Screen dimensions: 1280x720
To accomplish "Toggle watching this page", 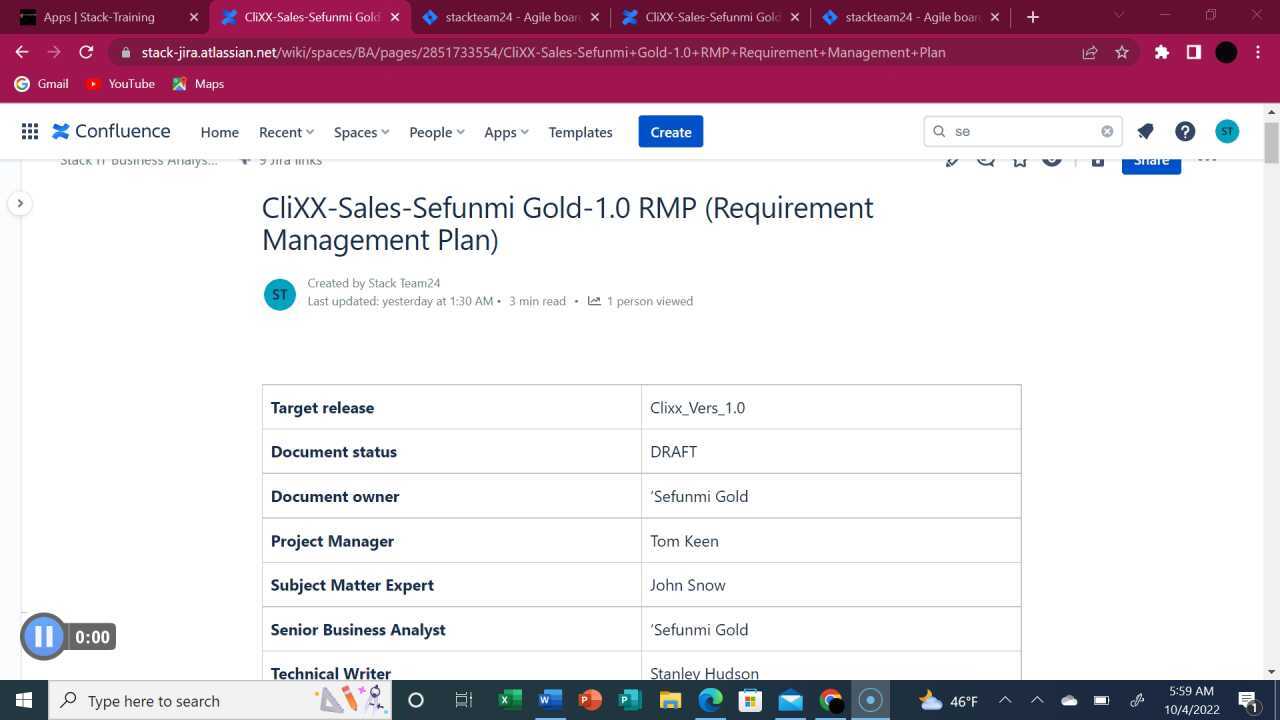I will pyautogui.click(x=1052, y=159).
